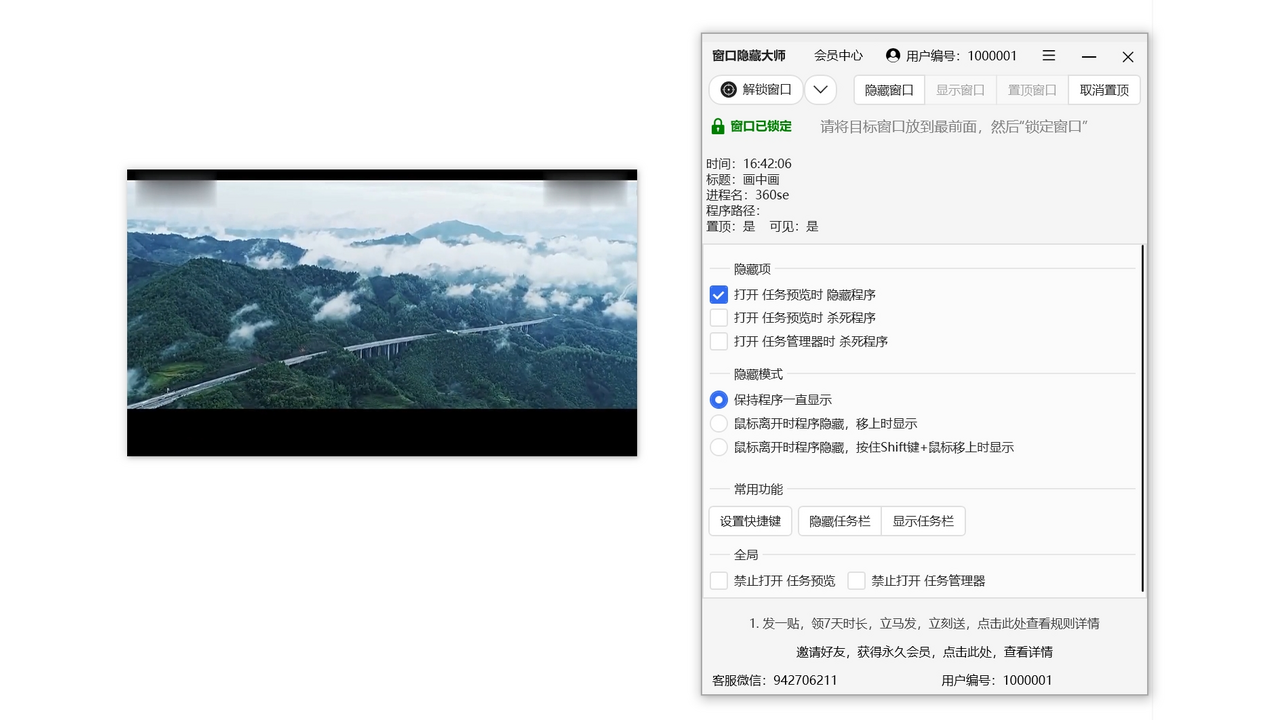Click the 取消置顶 button
This screenshot has width=1280, height=720.
[1104, 90]
